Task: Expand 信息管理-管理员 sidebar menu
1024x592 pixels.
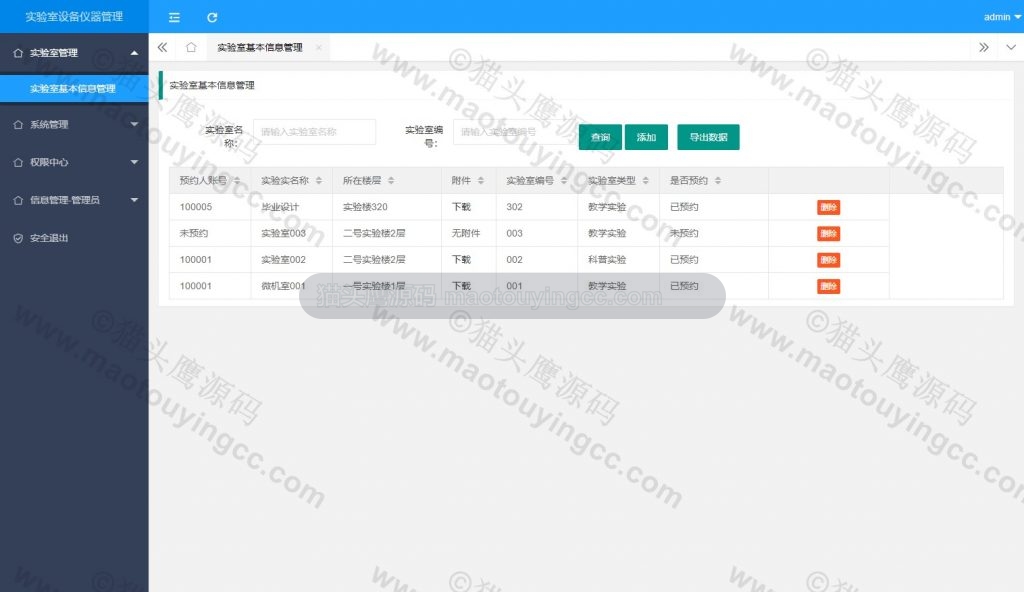Action: tap(74, 200)
